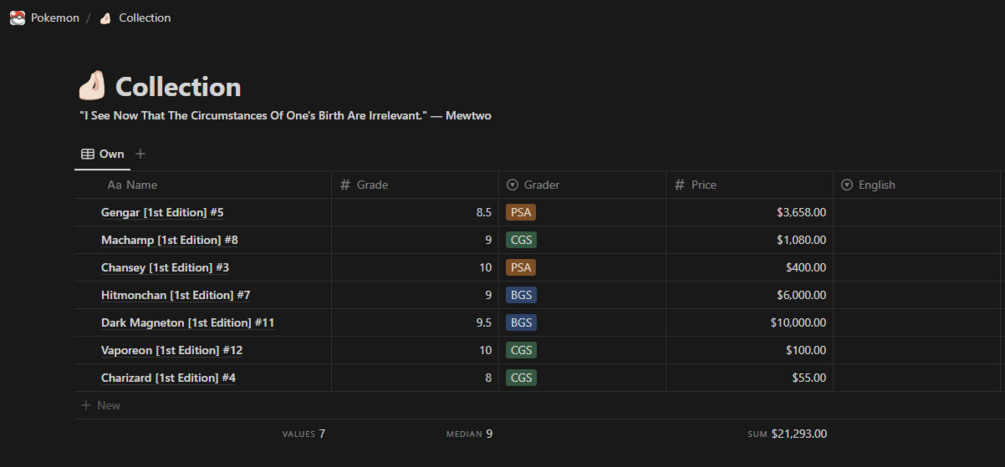
Task: Select price cell $1,080.00
Action: click(749, 240)
